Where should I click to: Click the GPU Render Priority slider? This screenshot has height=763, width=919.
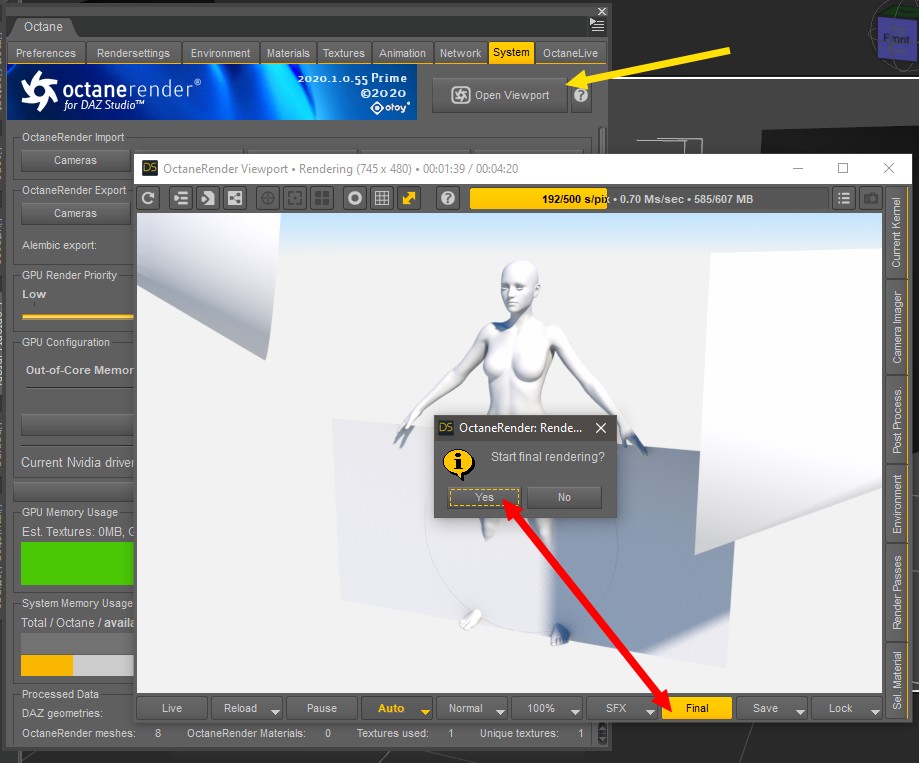(x=78, y=316)
